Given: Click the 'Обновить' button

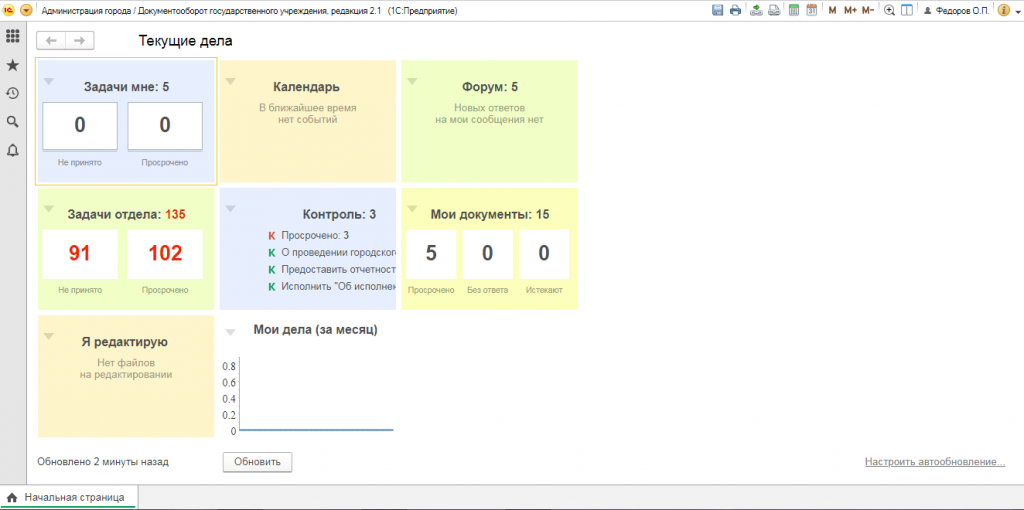Looking at the screenshot, I should [x=257, y=462].
